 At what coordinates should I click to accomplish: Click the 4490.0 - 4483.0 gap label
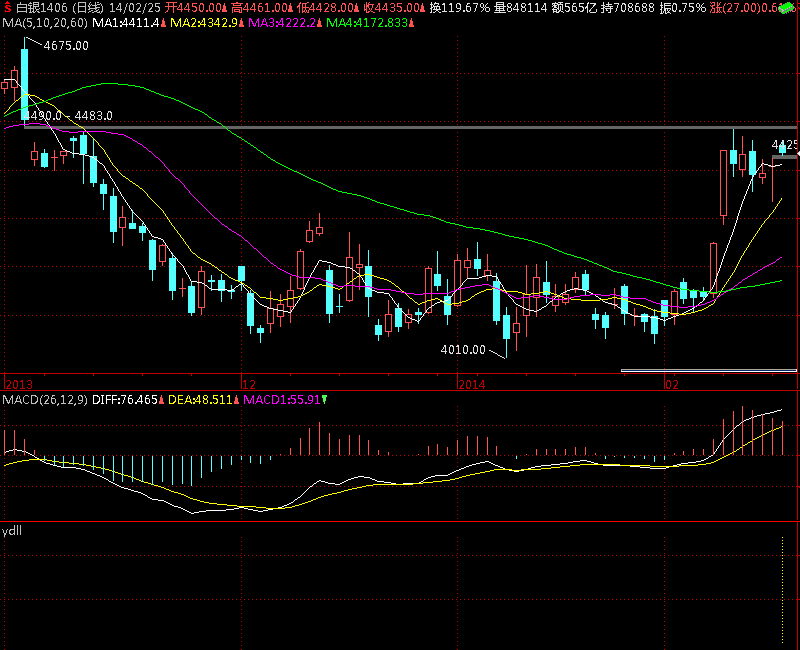tap(68, 116)
